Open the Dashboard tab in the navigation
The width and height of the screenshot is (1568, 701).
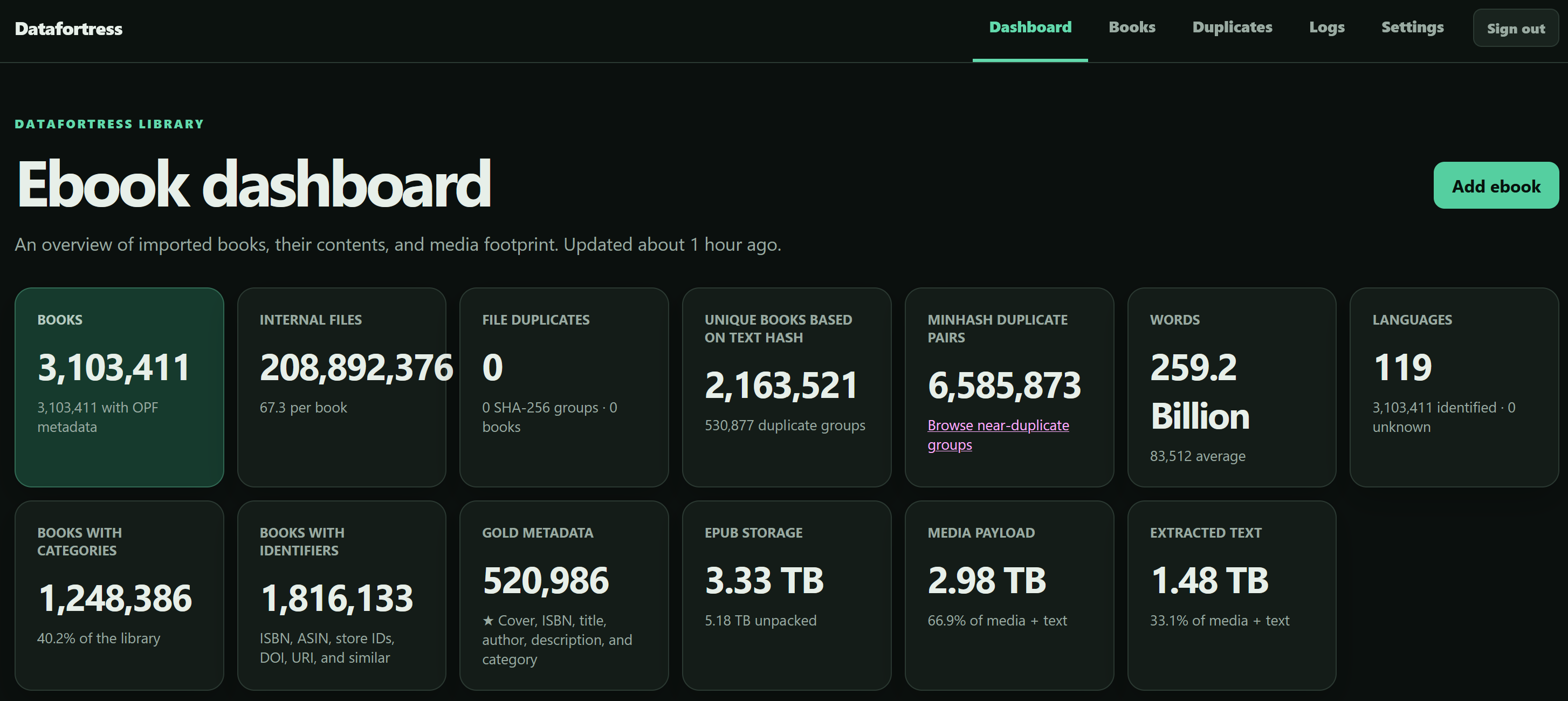click(1030, 28)
